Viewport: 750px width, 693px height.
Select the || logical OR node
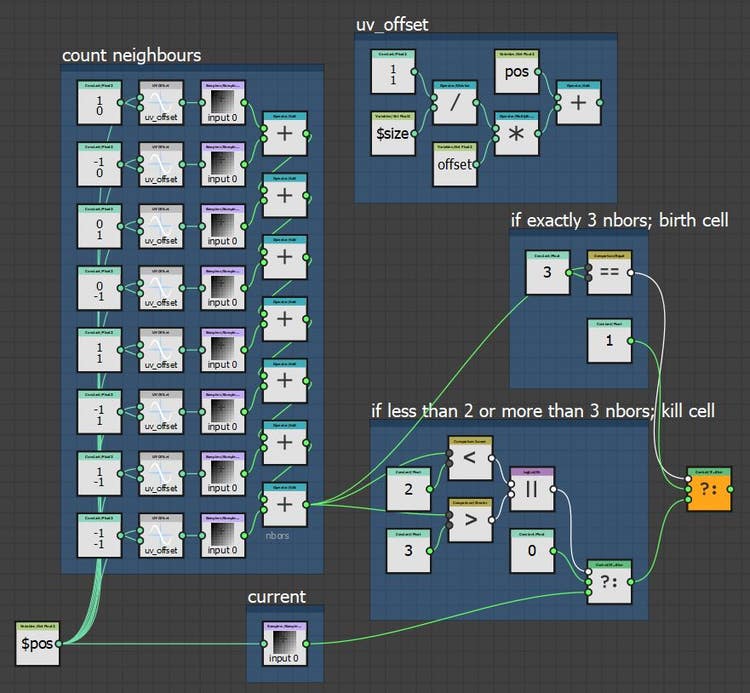click(x=532, y=489)
